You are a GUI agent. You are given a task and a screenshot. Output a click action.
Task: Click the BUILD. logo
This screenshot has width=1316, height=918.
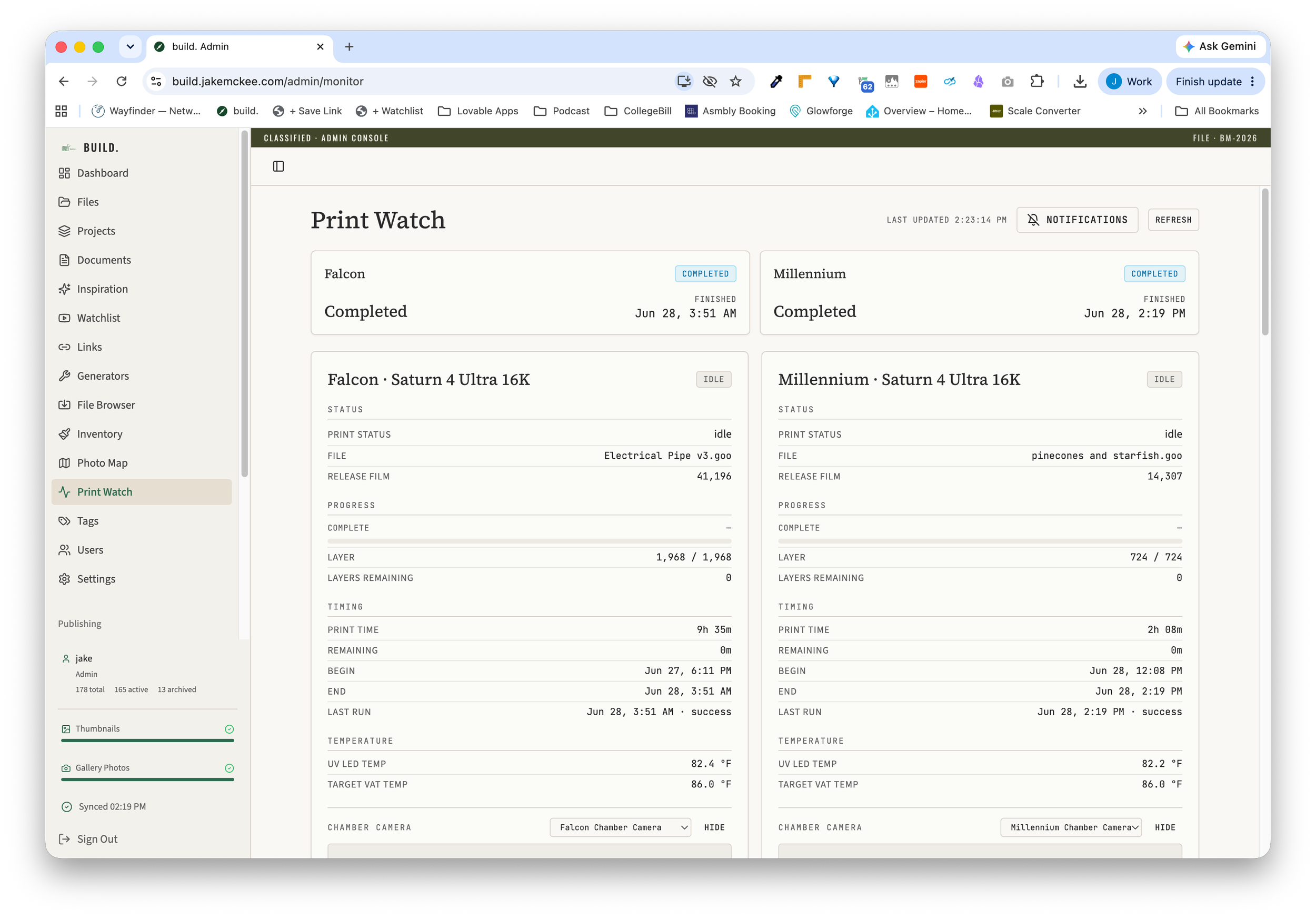tap(89, 148)
